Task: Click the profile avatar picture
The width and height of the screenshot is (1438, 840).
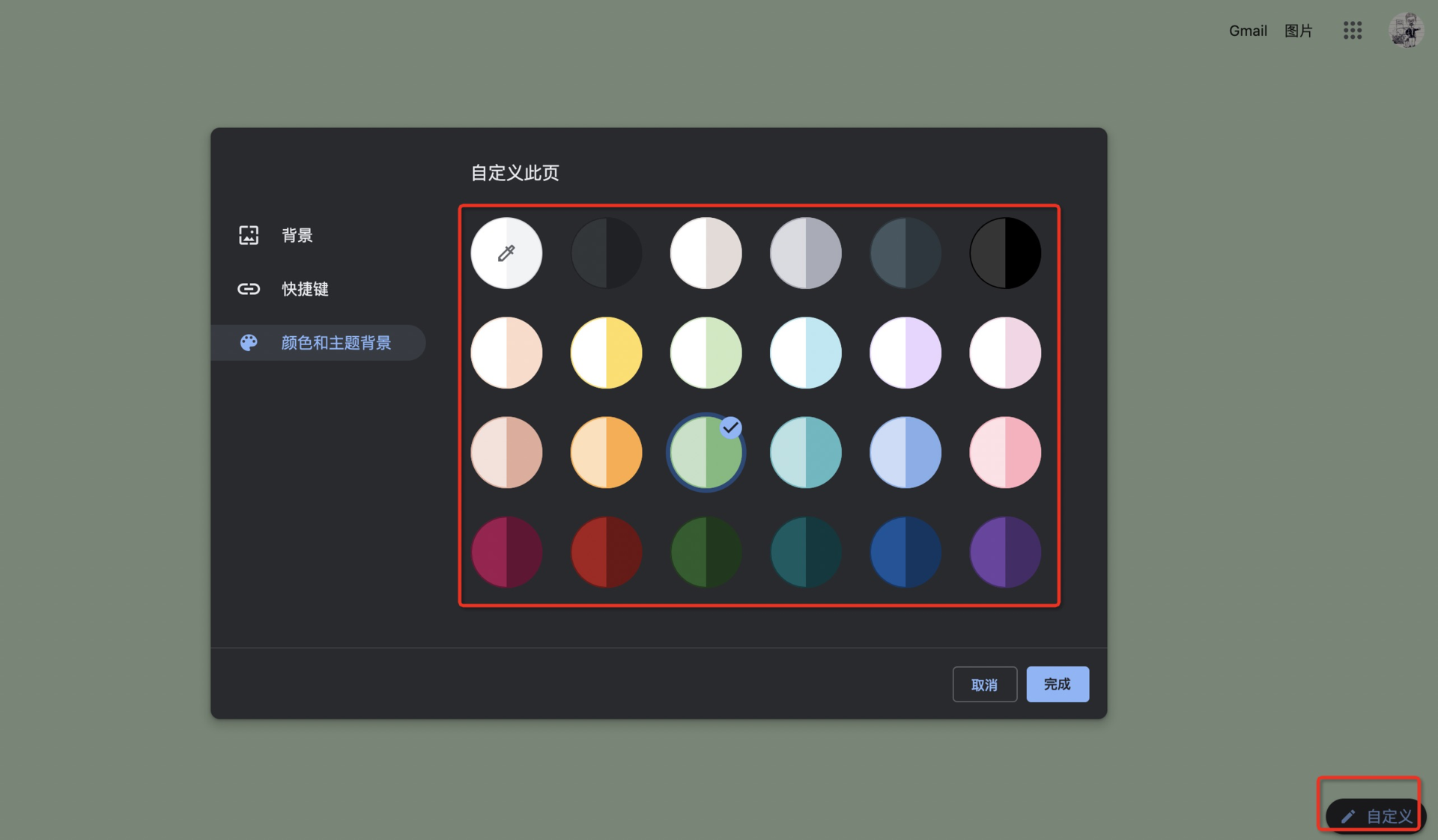Action: point(1406,31)
